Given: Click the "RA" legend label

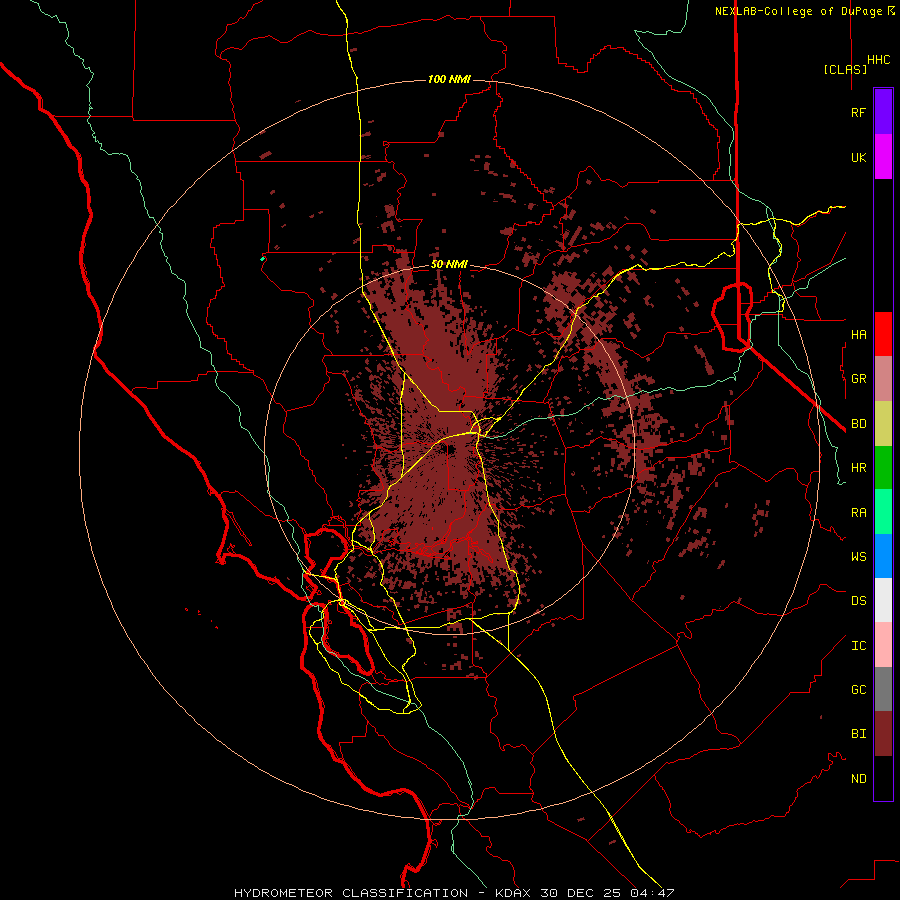Looking at the screenshot, I should point(858,513).
